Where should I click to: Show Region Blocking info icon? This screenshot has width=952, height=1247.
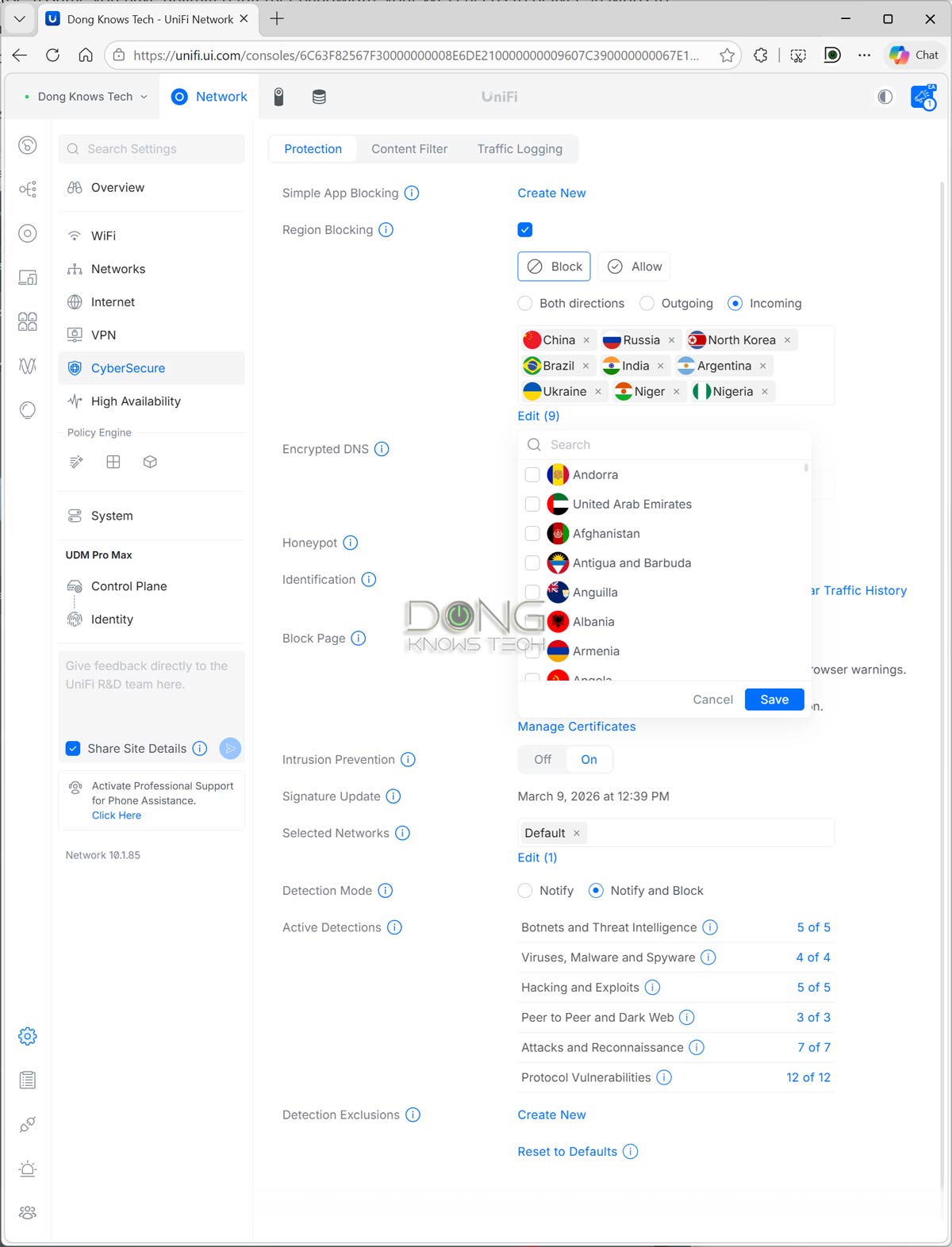386,230
